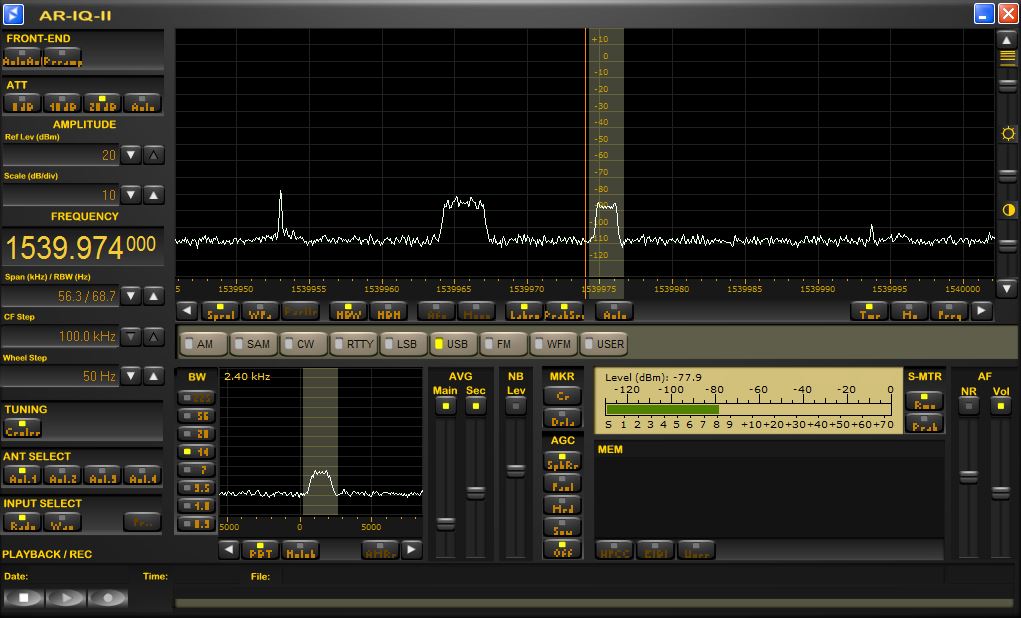Toggle the noise blanker Lev button

click(x=516, y=406)
